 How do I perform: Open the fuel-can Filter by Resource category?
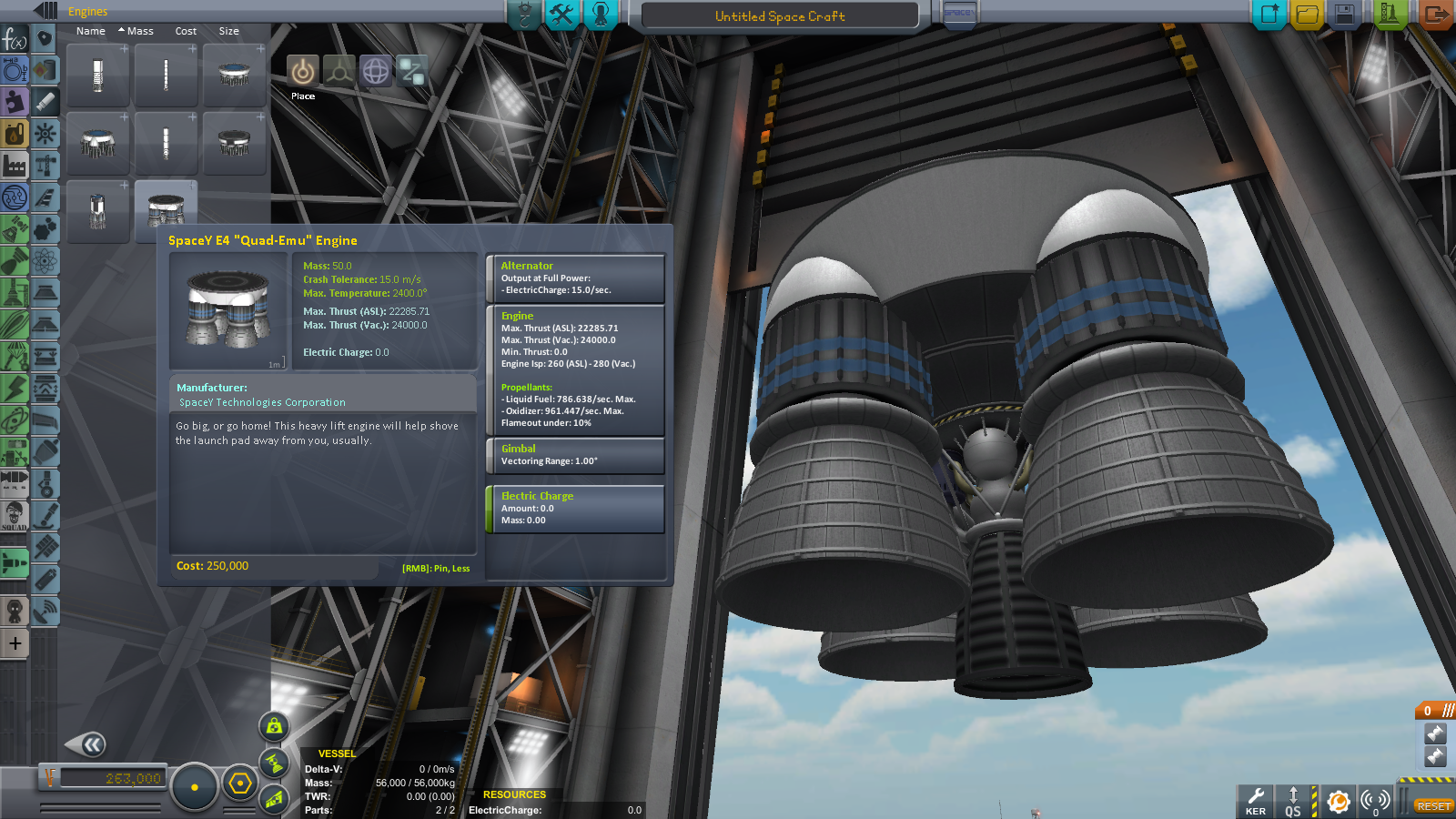coord(15,134)
